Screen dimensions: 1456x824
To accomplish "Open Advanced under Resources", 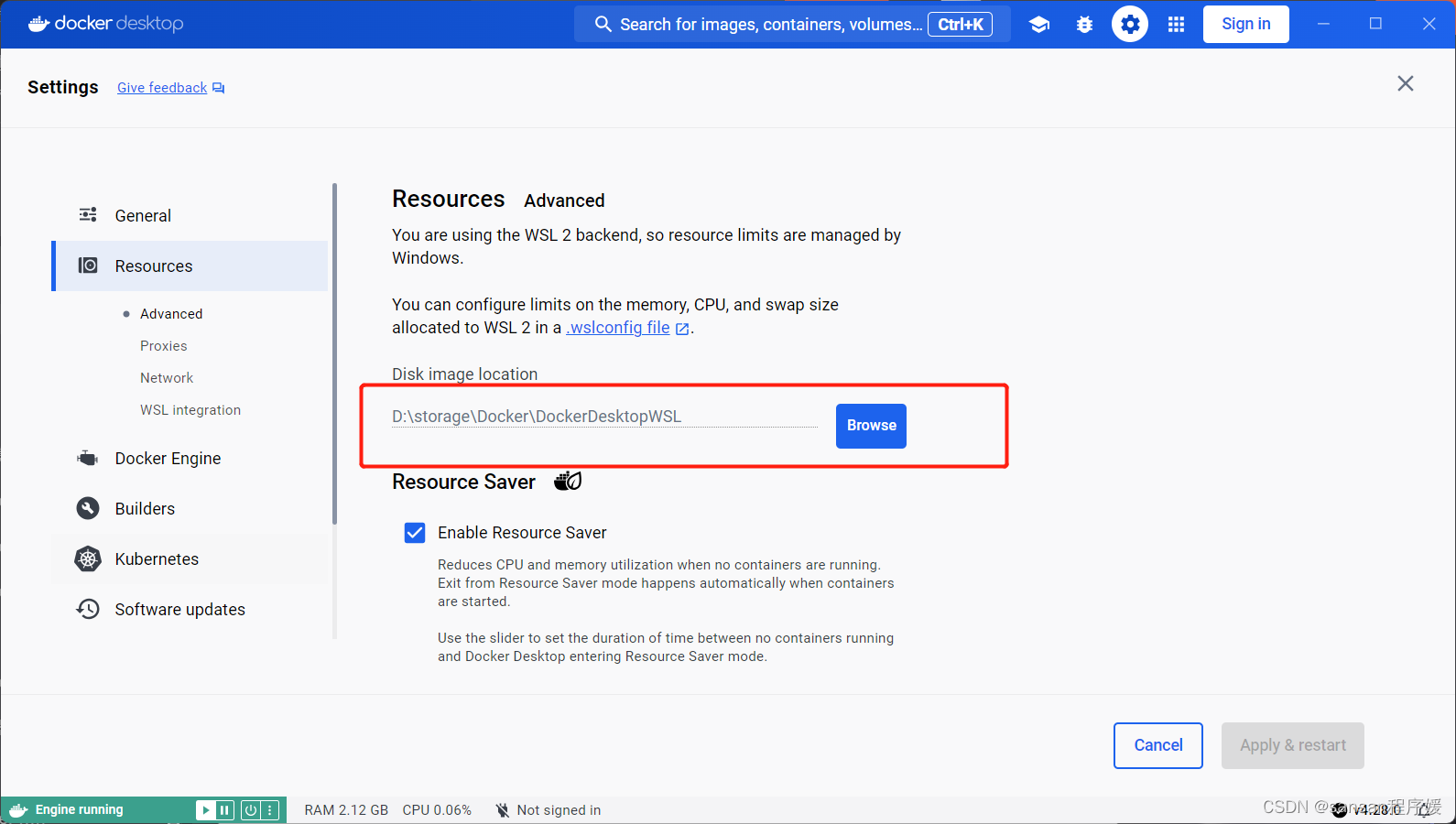I will click(171, 314).
